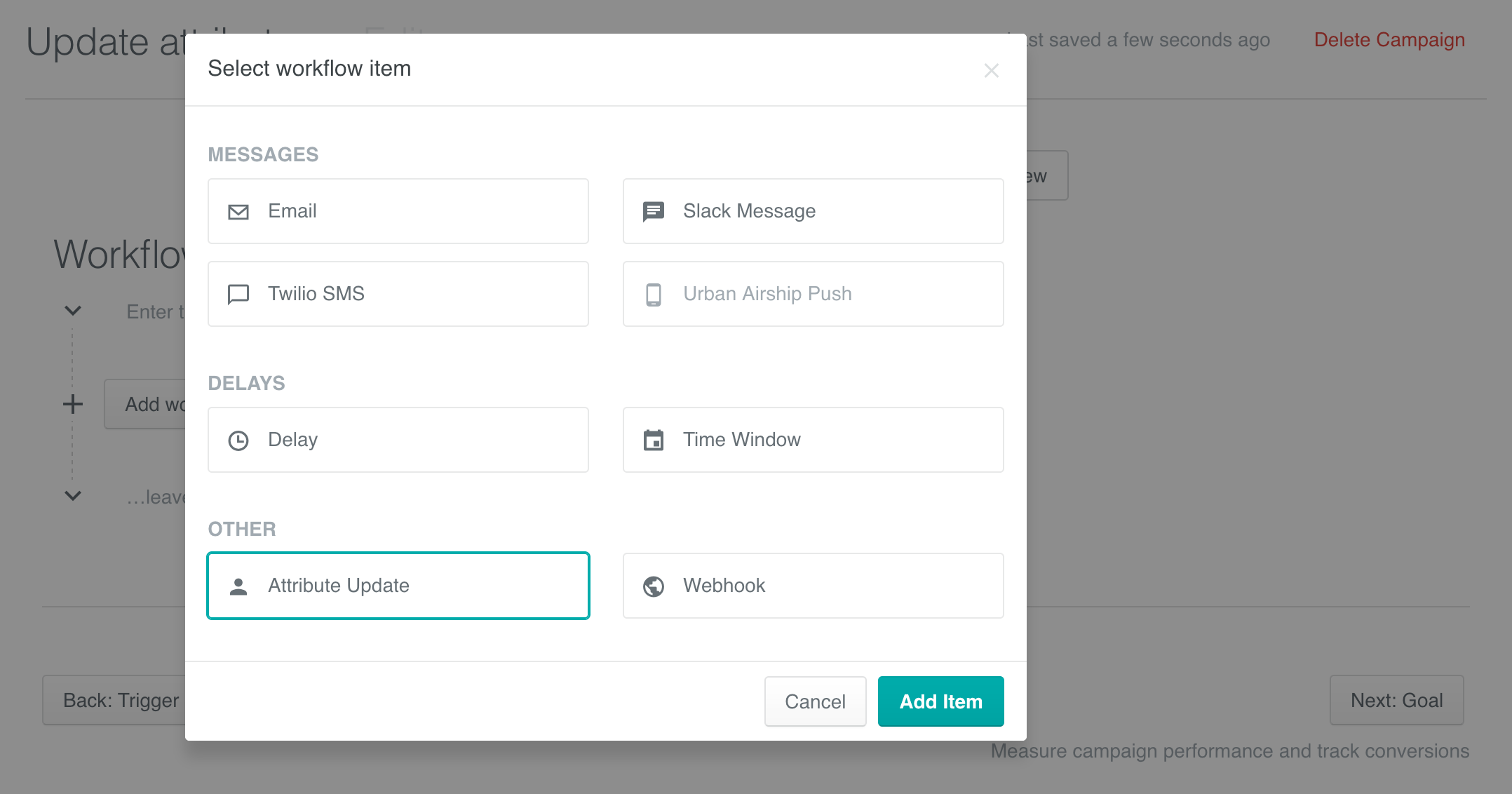Viewport: 1512px width, 794px height.
Task: Click the Webhook globe icon
Action: click(654, 586)
